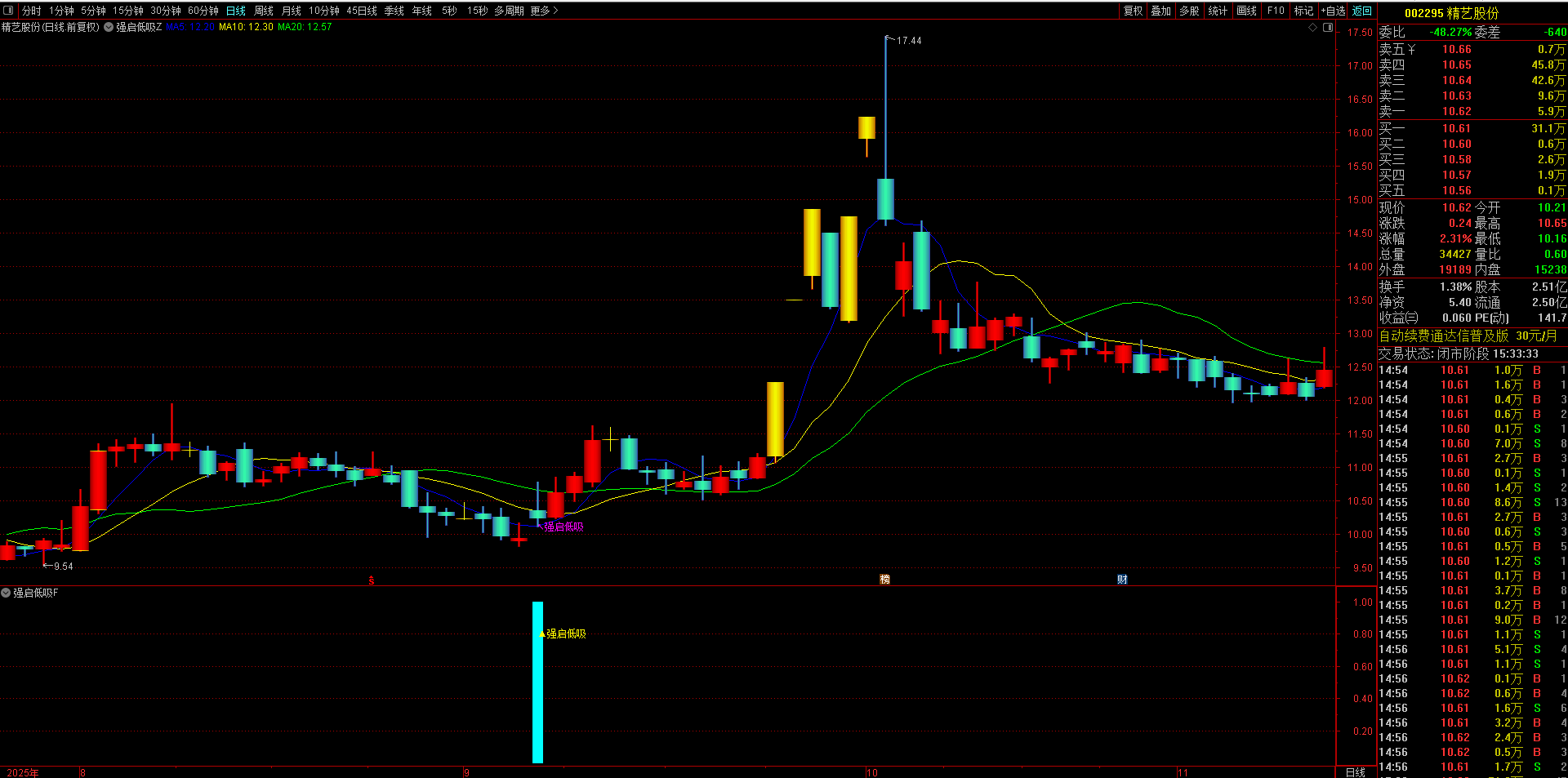Click stock title 002295 精艺股份

pos(1451,13)
